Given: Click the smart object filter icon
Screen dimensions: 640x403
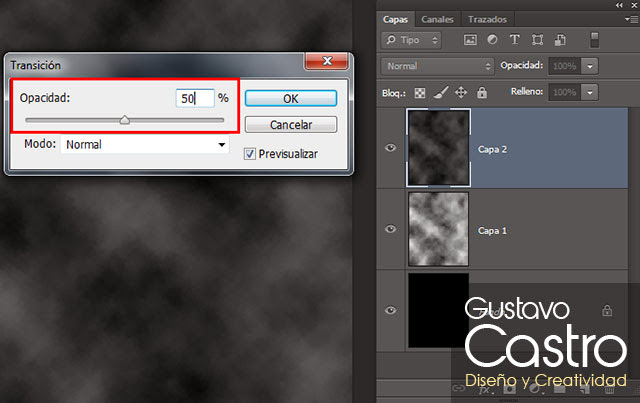Looking at the screenshot, I should 560,41.
